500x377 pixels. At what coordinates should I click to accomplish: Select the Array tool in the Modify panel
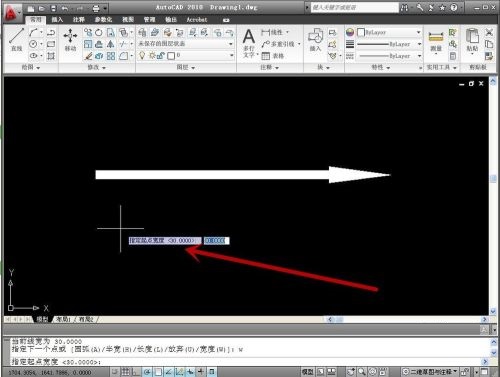click(111, 56)
